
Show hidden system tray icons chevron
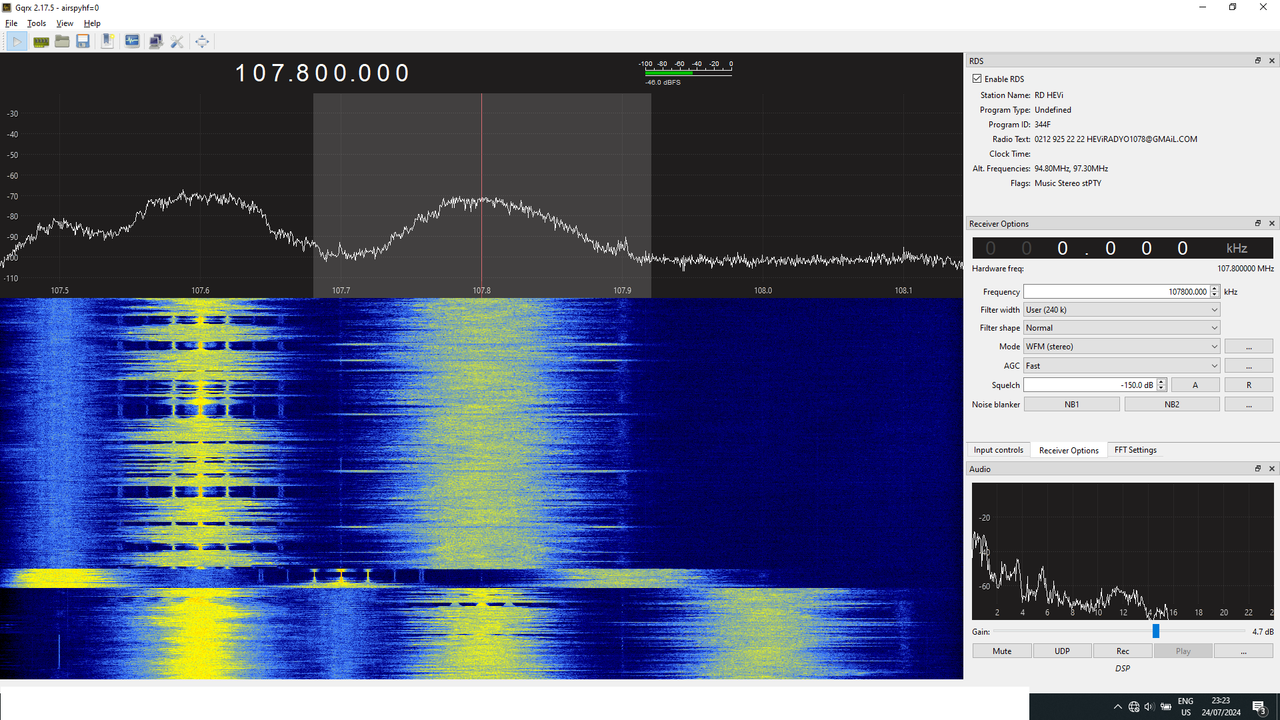click(x=1118, y=707)
